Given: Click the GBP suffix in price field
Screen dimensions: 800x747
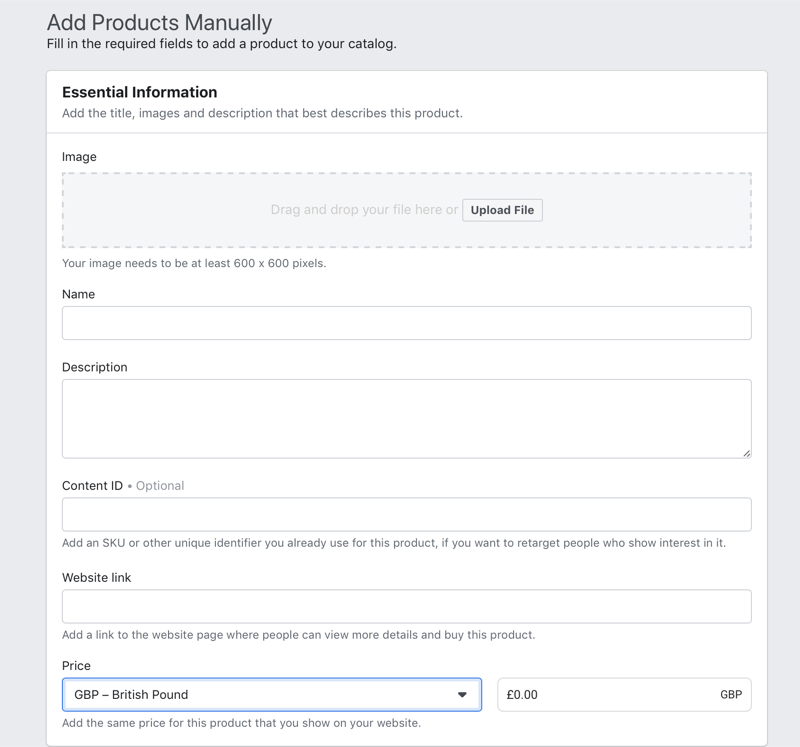Looking at the screenshot, I should pos(731,695).
